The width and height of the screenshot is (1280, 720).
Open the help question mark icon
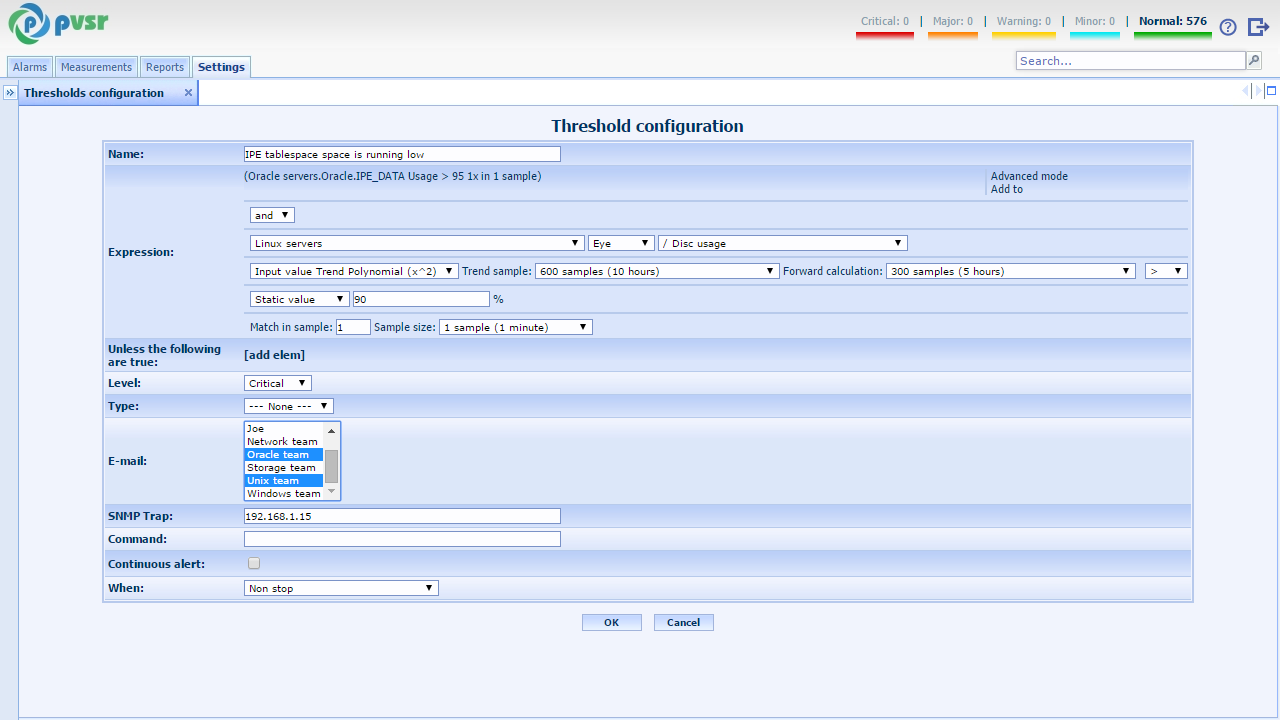pos(1228,27)
